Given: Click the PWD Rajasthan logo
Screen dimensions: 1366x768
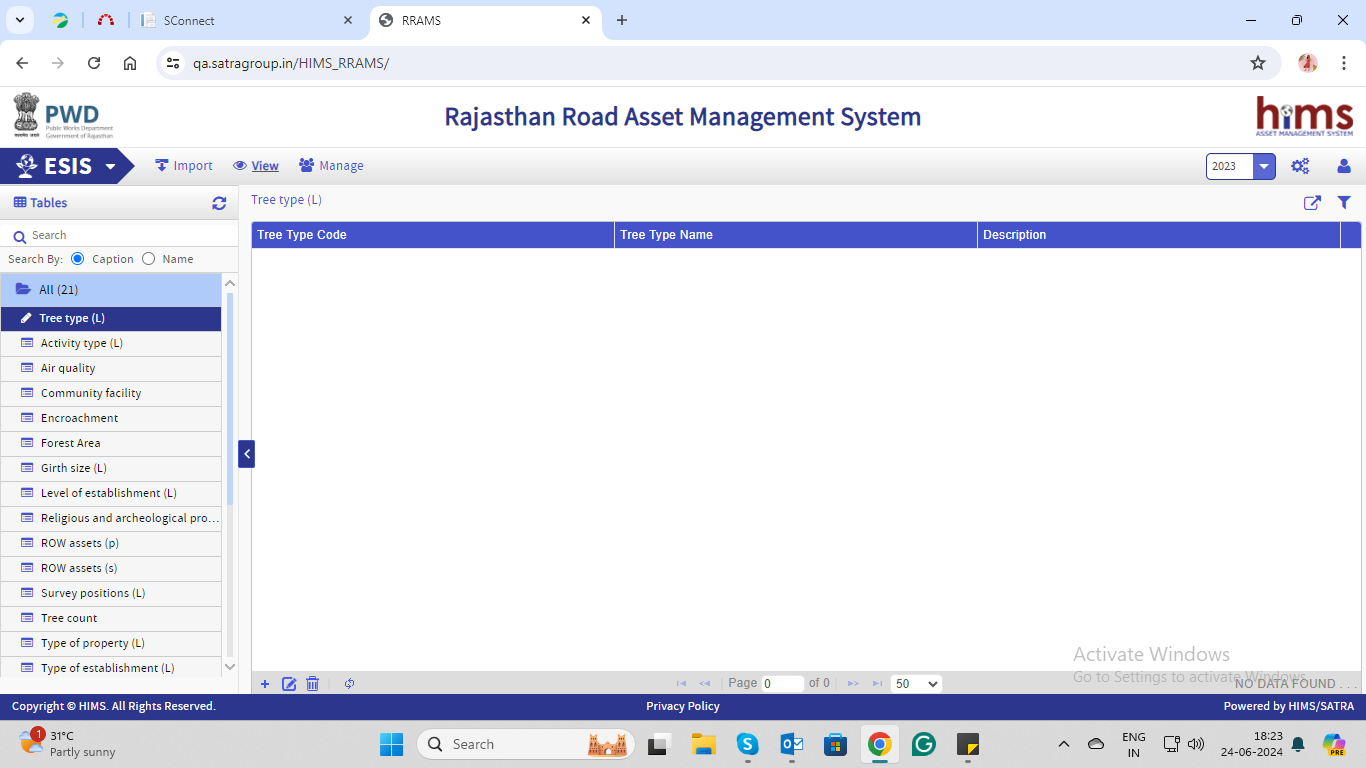Looking at the screenshot, I should tap(63, 116).
